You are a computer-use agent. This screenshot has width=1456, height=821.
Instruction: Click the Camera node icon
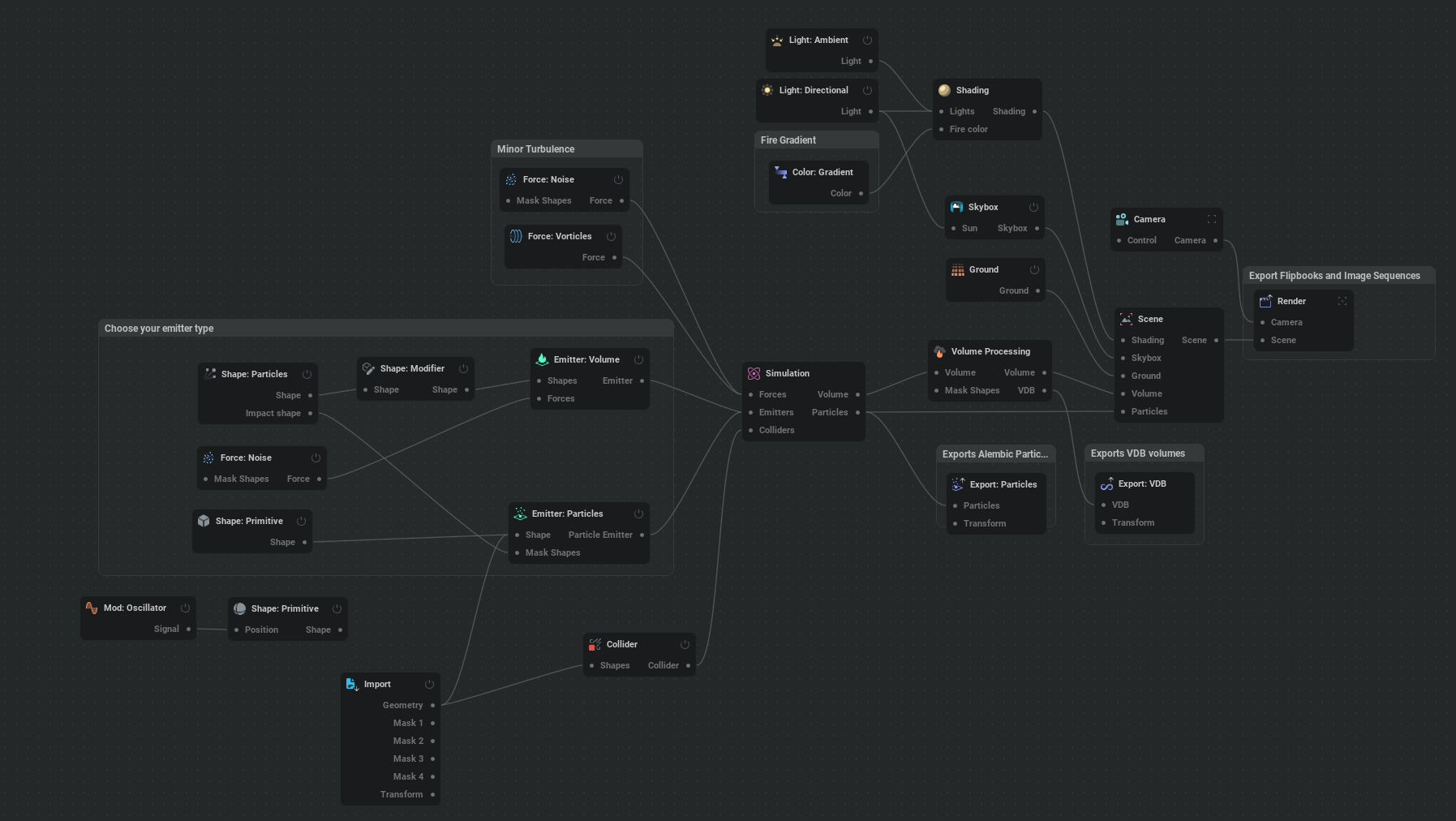pos(1122,219)
